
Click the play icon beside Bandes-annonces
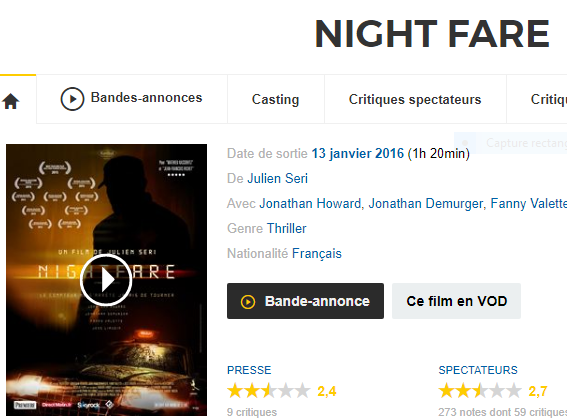point(72,99)
